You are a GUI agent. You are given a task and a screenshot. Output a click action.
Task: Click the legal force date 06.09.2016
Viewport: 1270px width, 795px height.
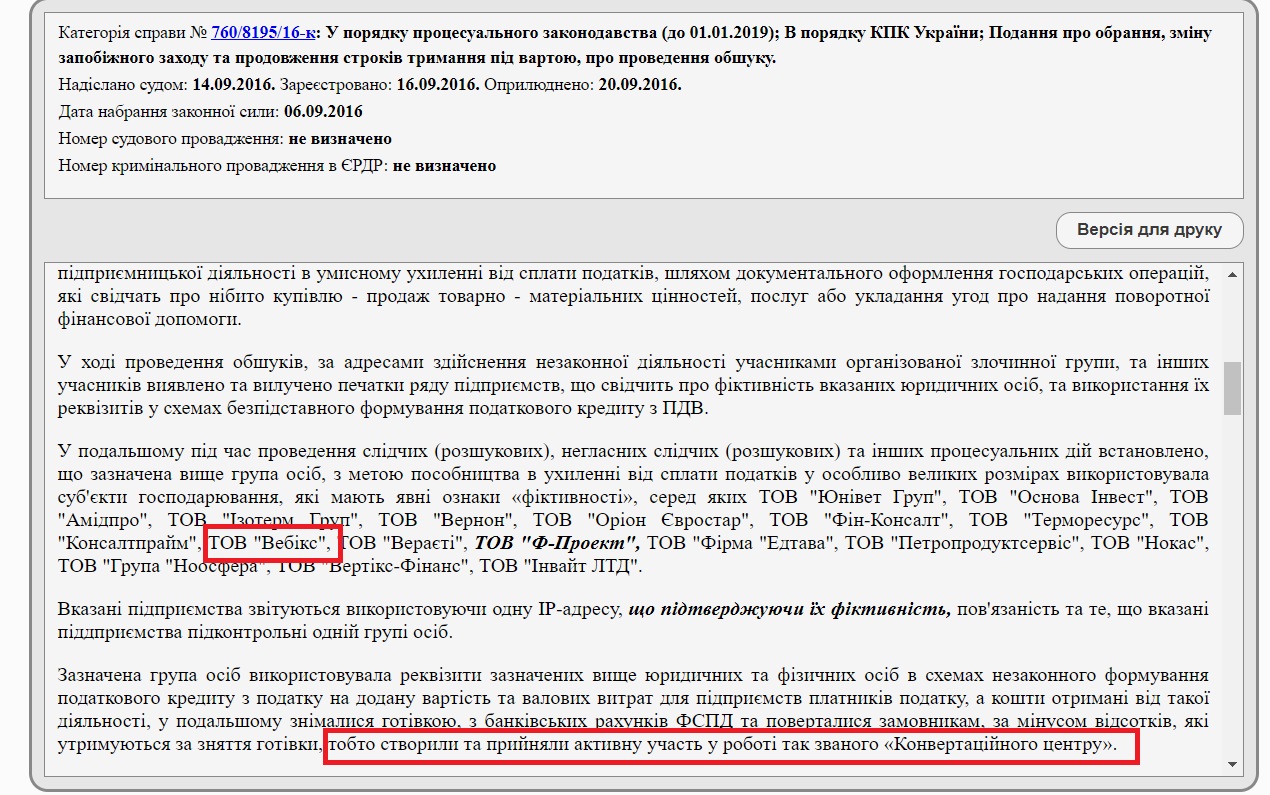pyautogui.click(x=323, y=112)
